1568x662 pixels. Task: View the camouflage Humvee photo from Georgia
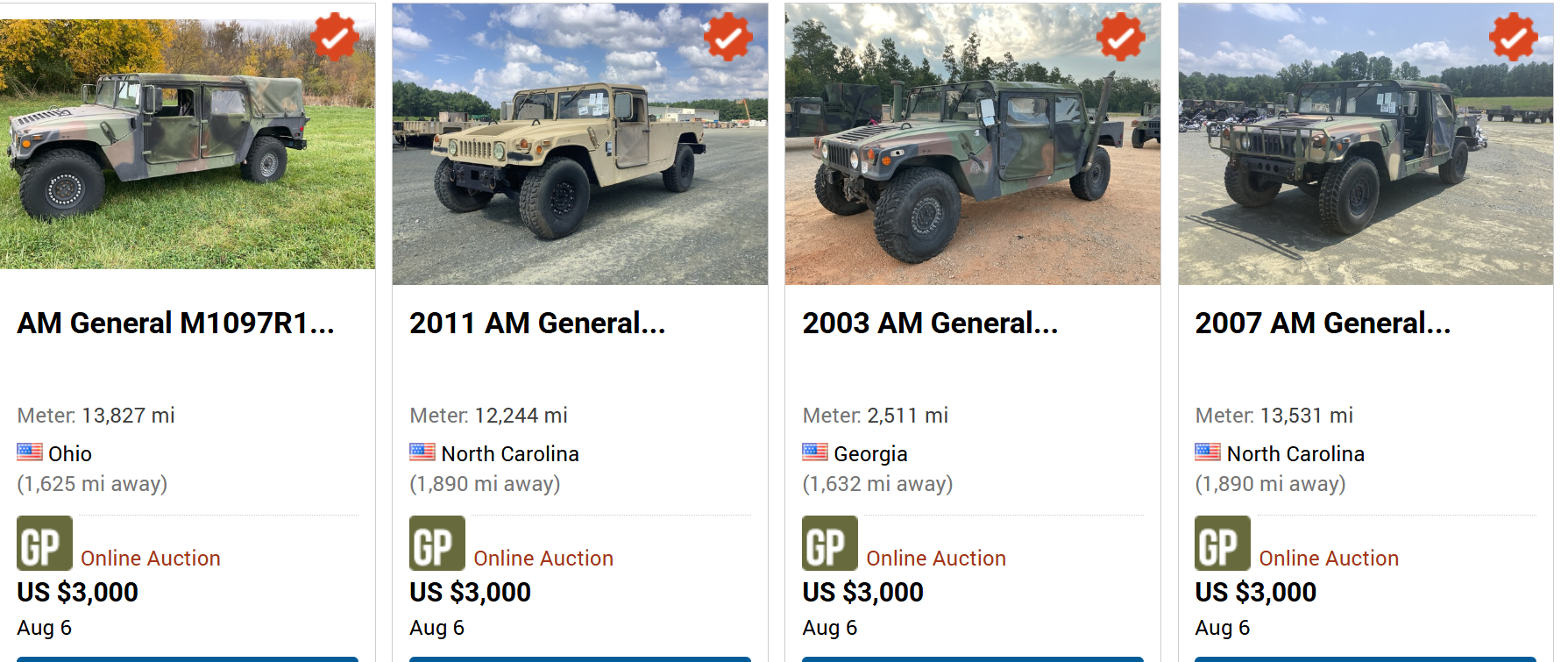(x=973, y=144)
